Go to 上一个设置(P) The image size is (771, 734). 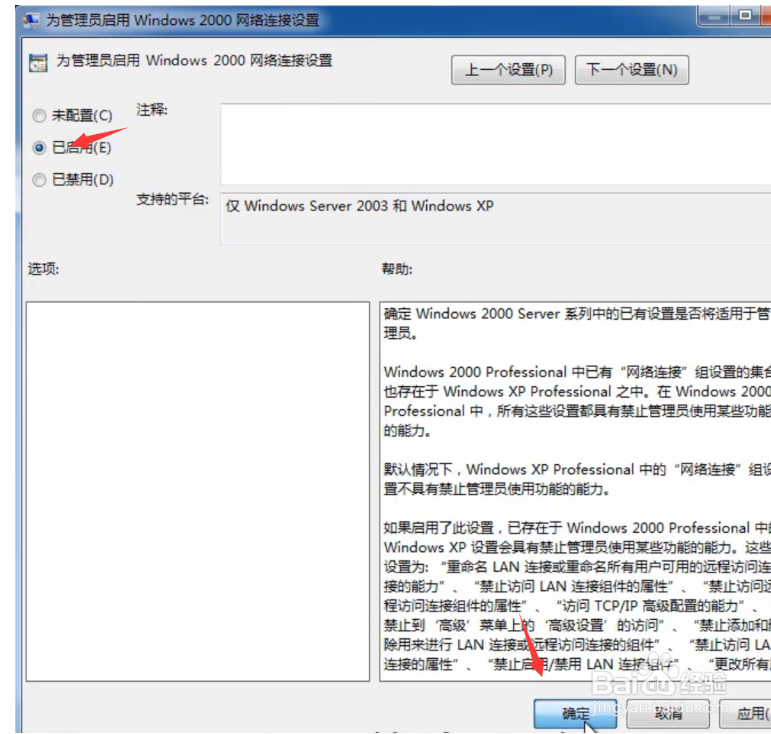508,70
